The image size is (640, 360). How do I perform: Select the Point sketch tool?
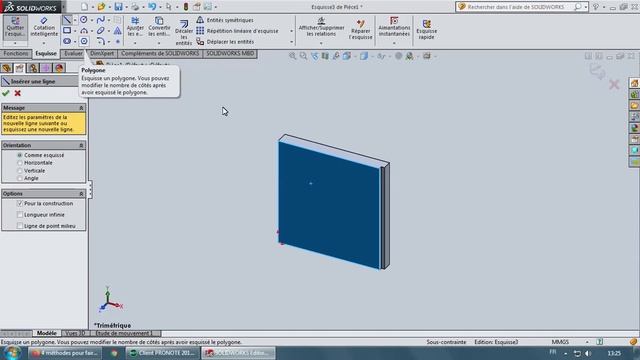coord(118,42)
